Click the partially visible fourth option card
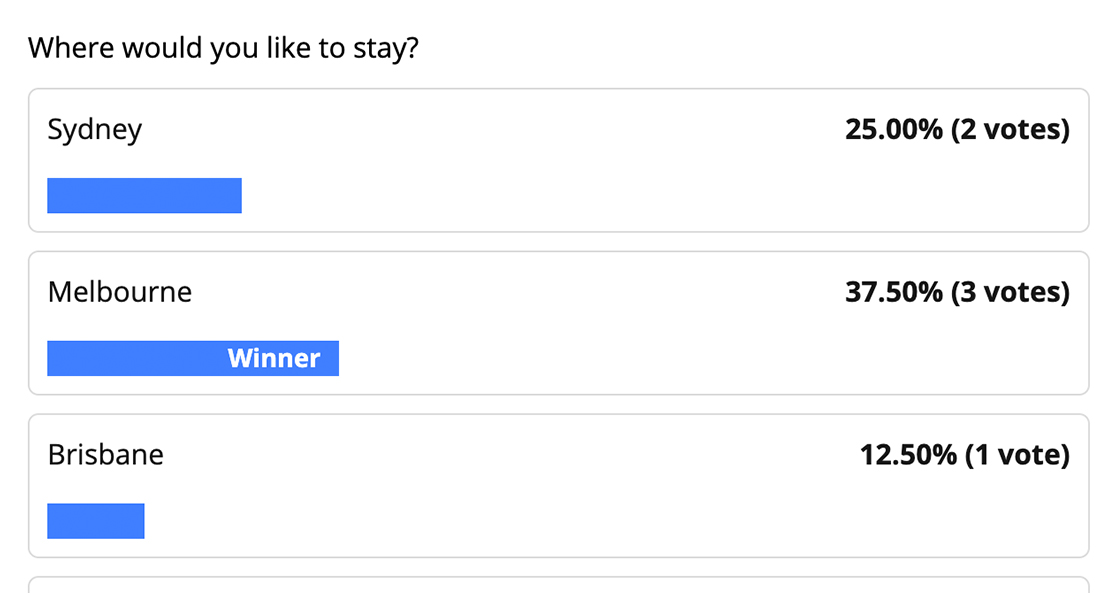Viewport: 1115px width, 593px height. pyautogui.click(x=558, y=585)
